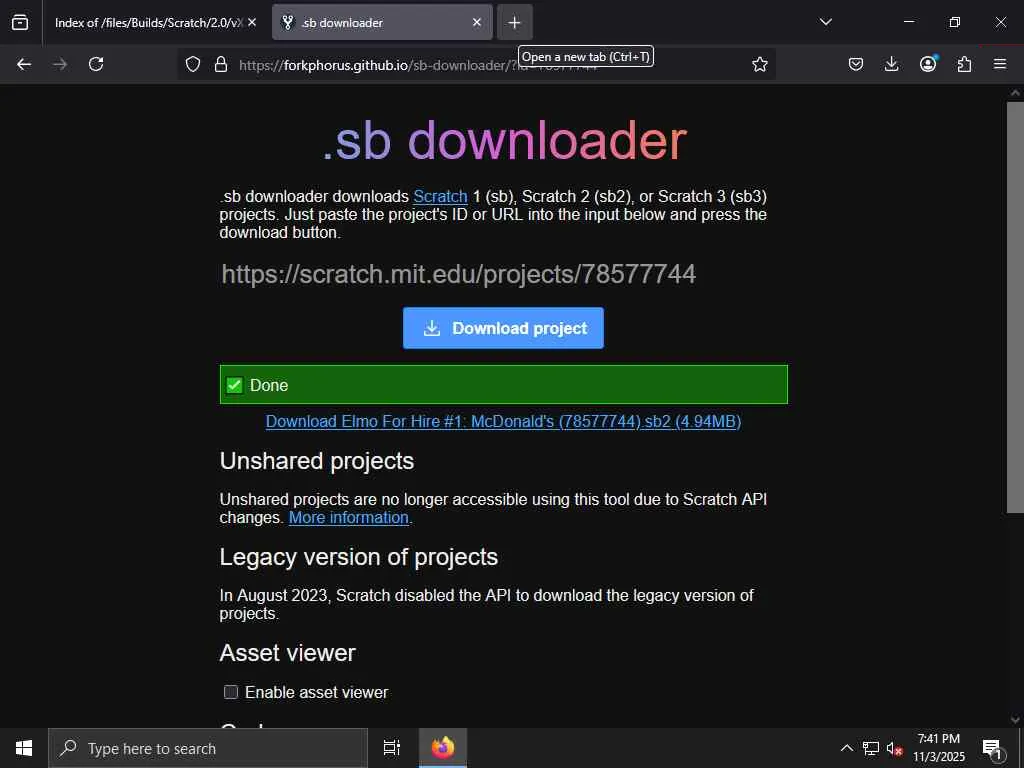Click the Scratch project URL input field
The height and width of the screenshot is (768, 1024).
504,274
